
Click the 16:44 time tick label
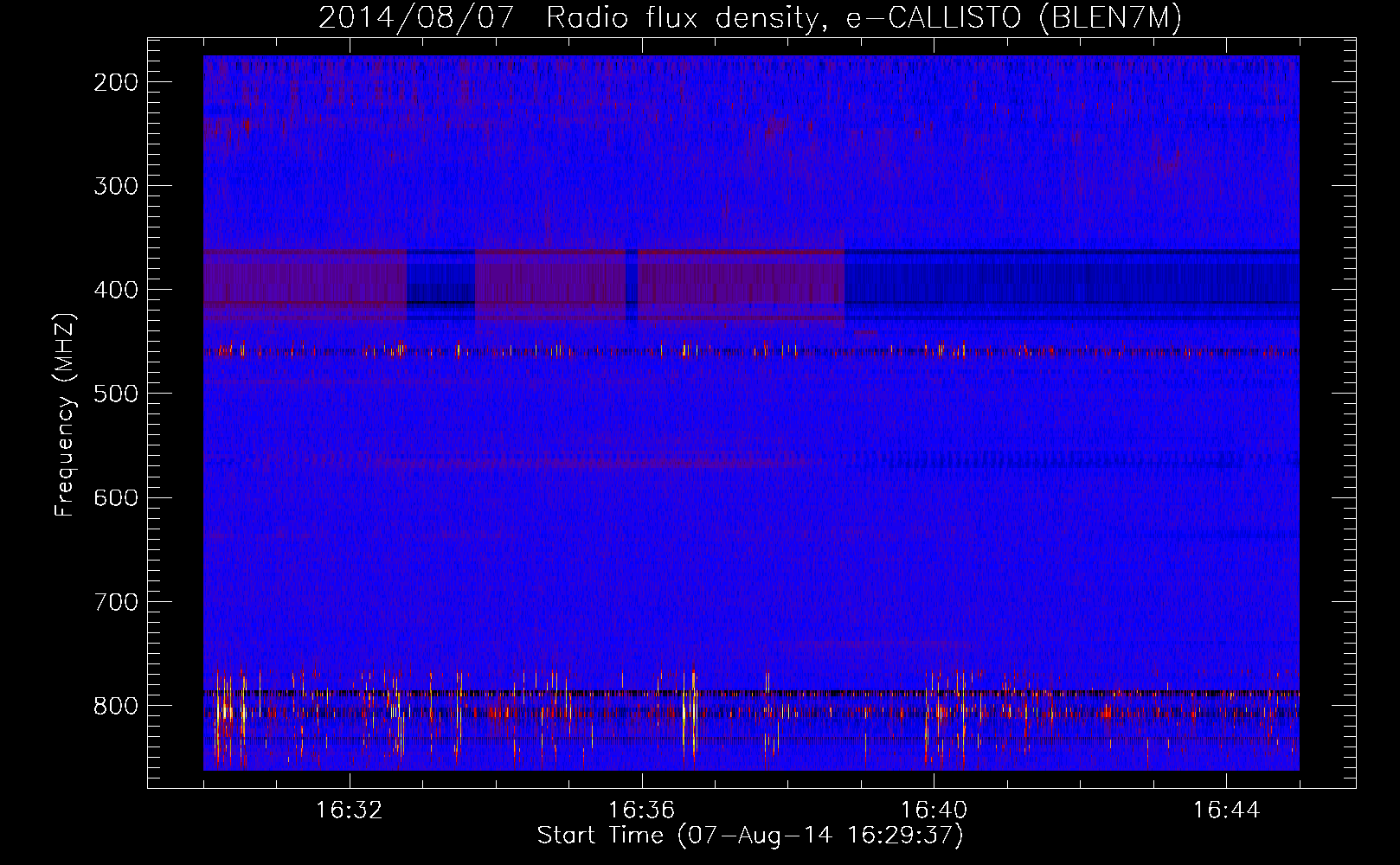(x=1227, y=811)
